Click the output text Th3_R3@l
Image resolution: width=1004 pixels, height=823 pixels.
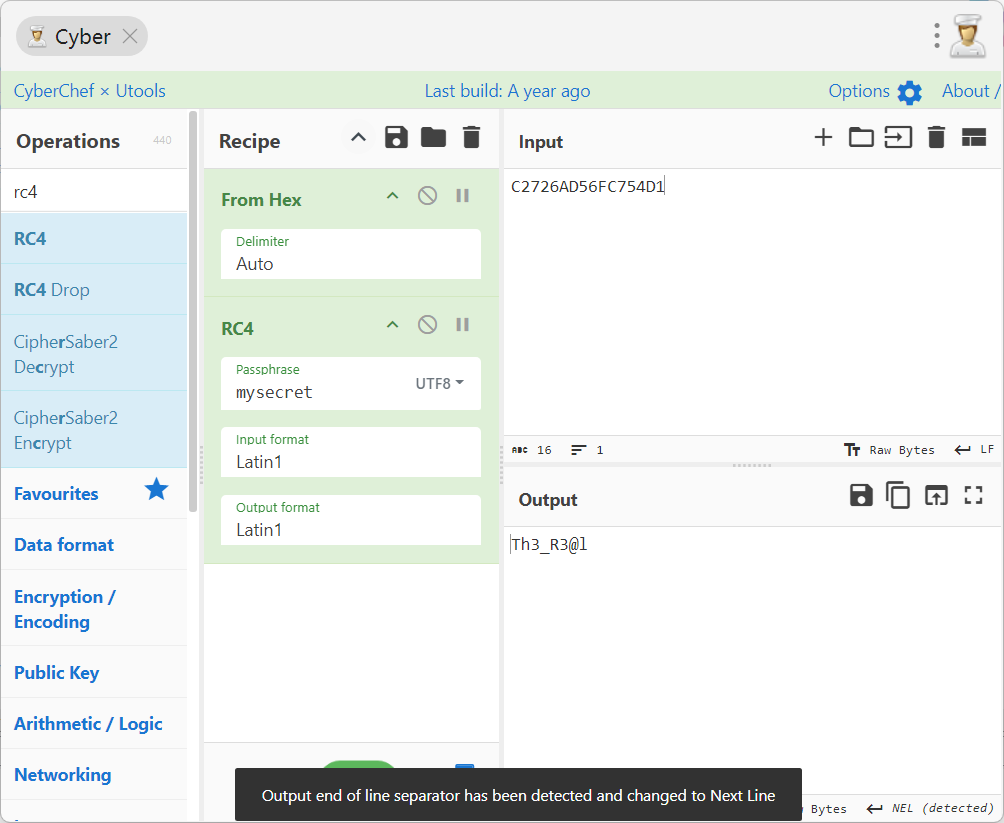[549, 544]
